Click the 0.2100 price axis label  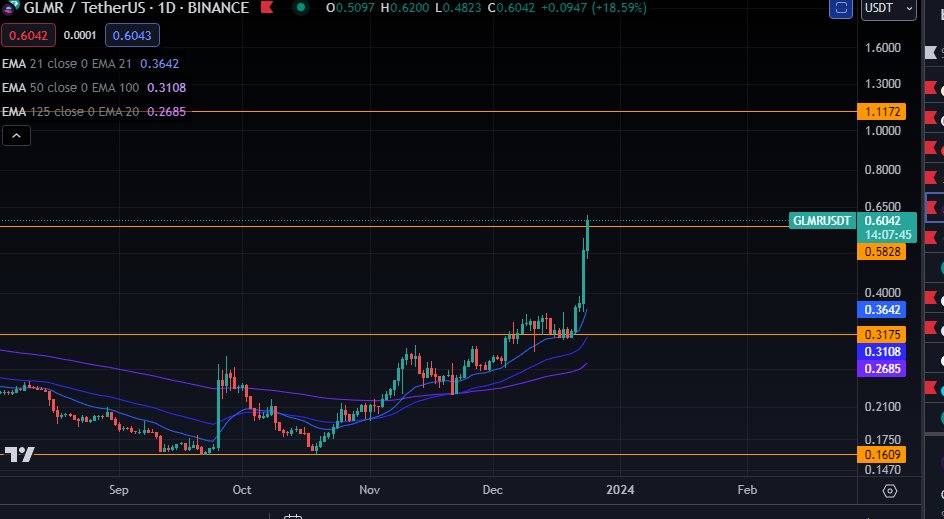pos(883,407)
